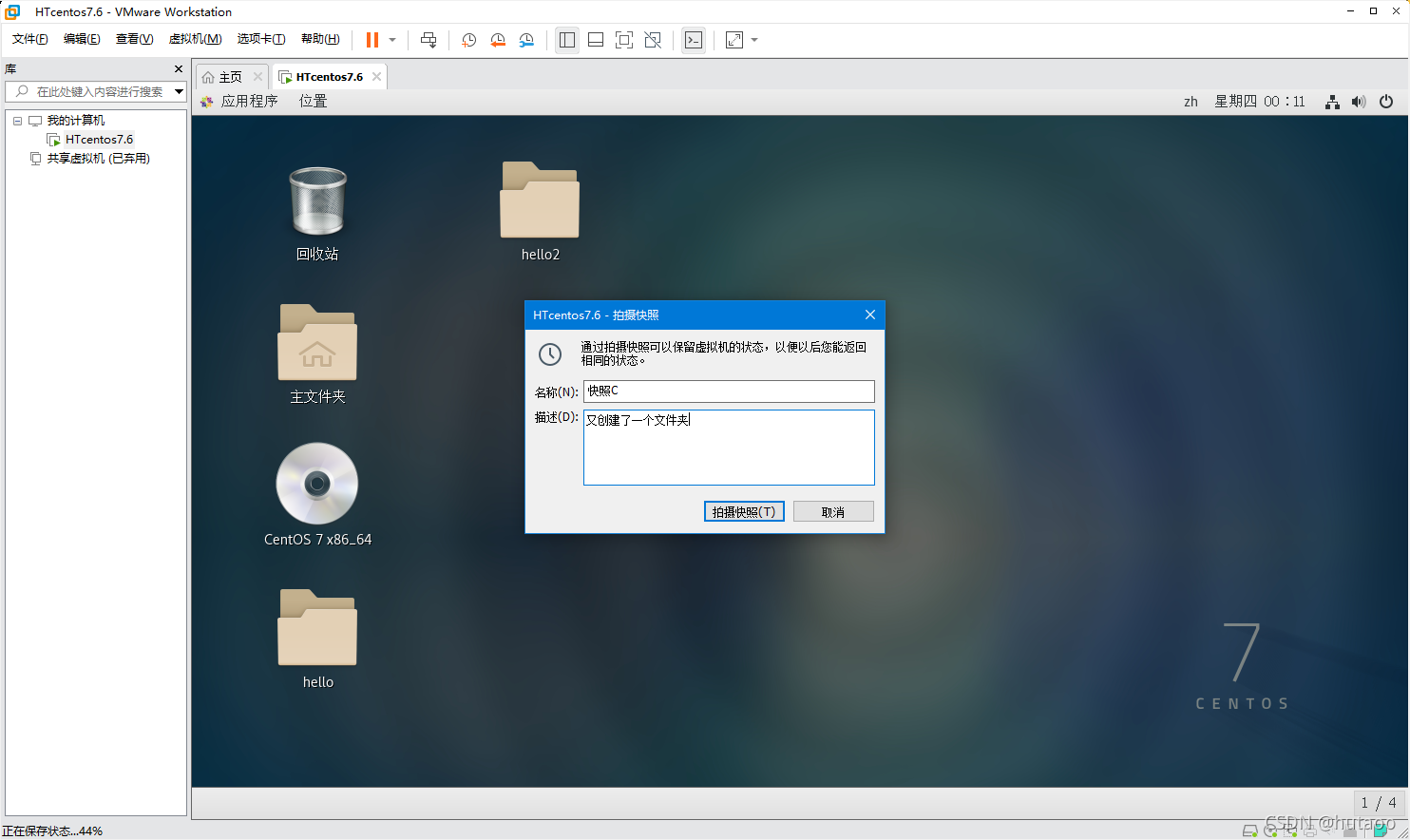Click the guest power menu icon
This screenshot has width=1410, height=840.
1386,102
